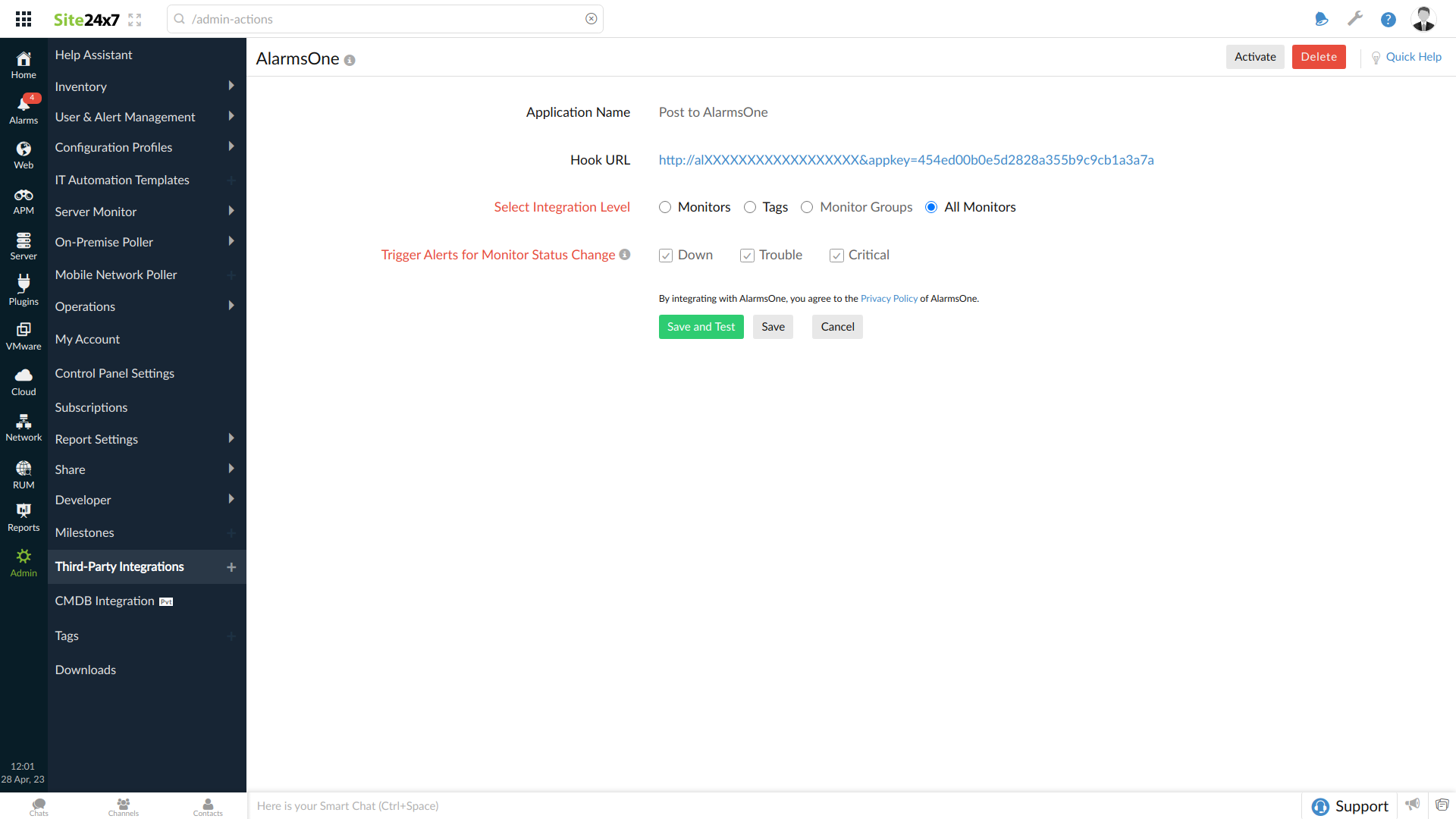Screen dimensions: 1456x819
Task: Expand the Report Settings menu
Action: click(96, 438)
